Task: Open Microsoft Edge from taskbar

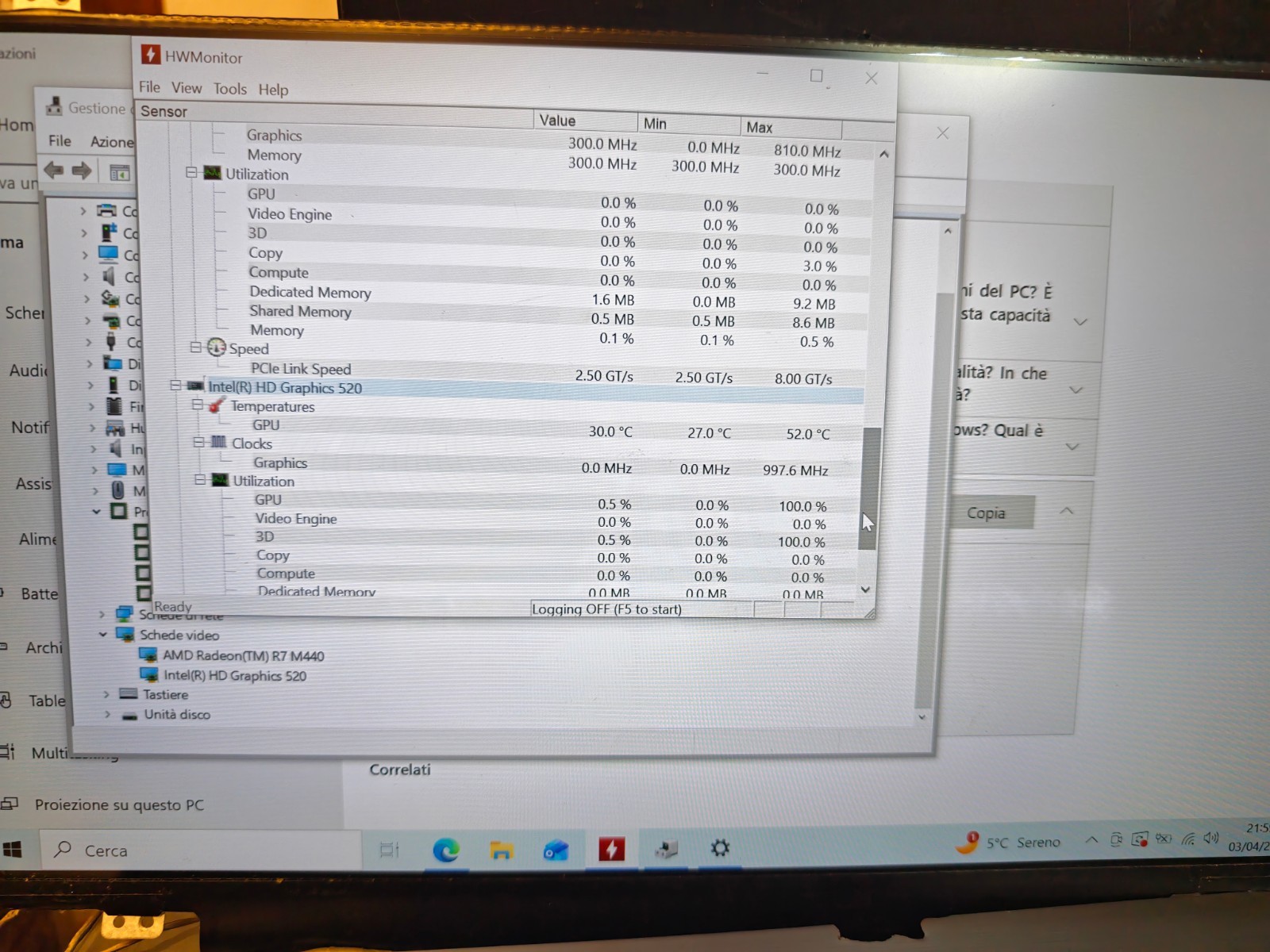Action: pos(446,850)
